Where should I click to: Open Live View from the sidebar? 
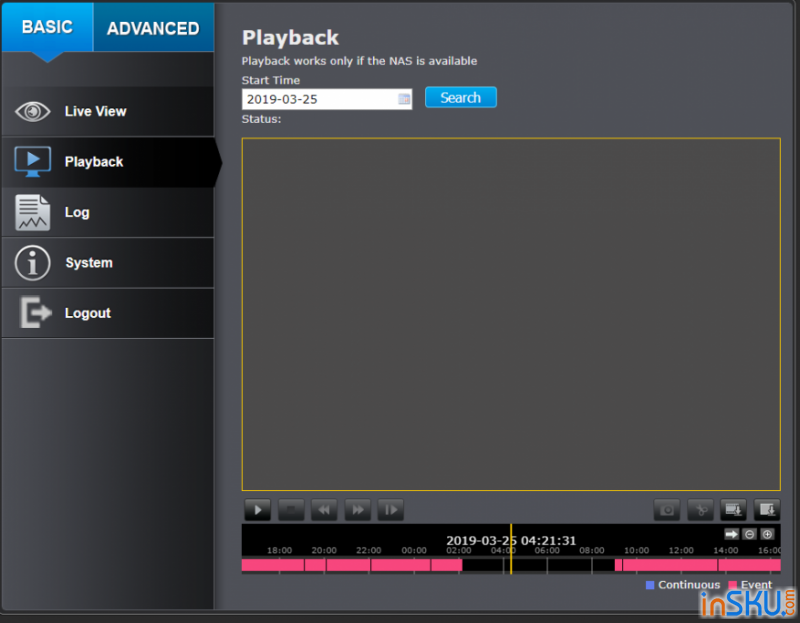pos(108,111)
